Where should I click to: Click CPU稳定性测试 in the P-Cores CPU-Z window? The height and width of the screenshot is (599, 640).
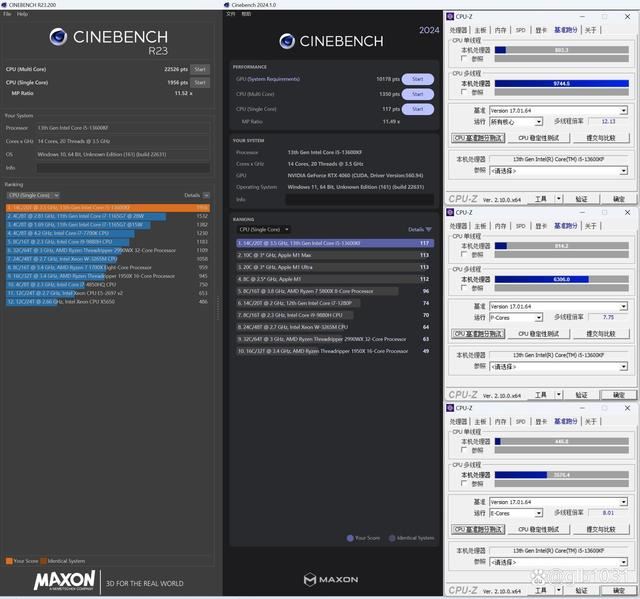pos(538,334)
